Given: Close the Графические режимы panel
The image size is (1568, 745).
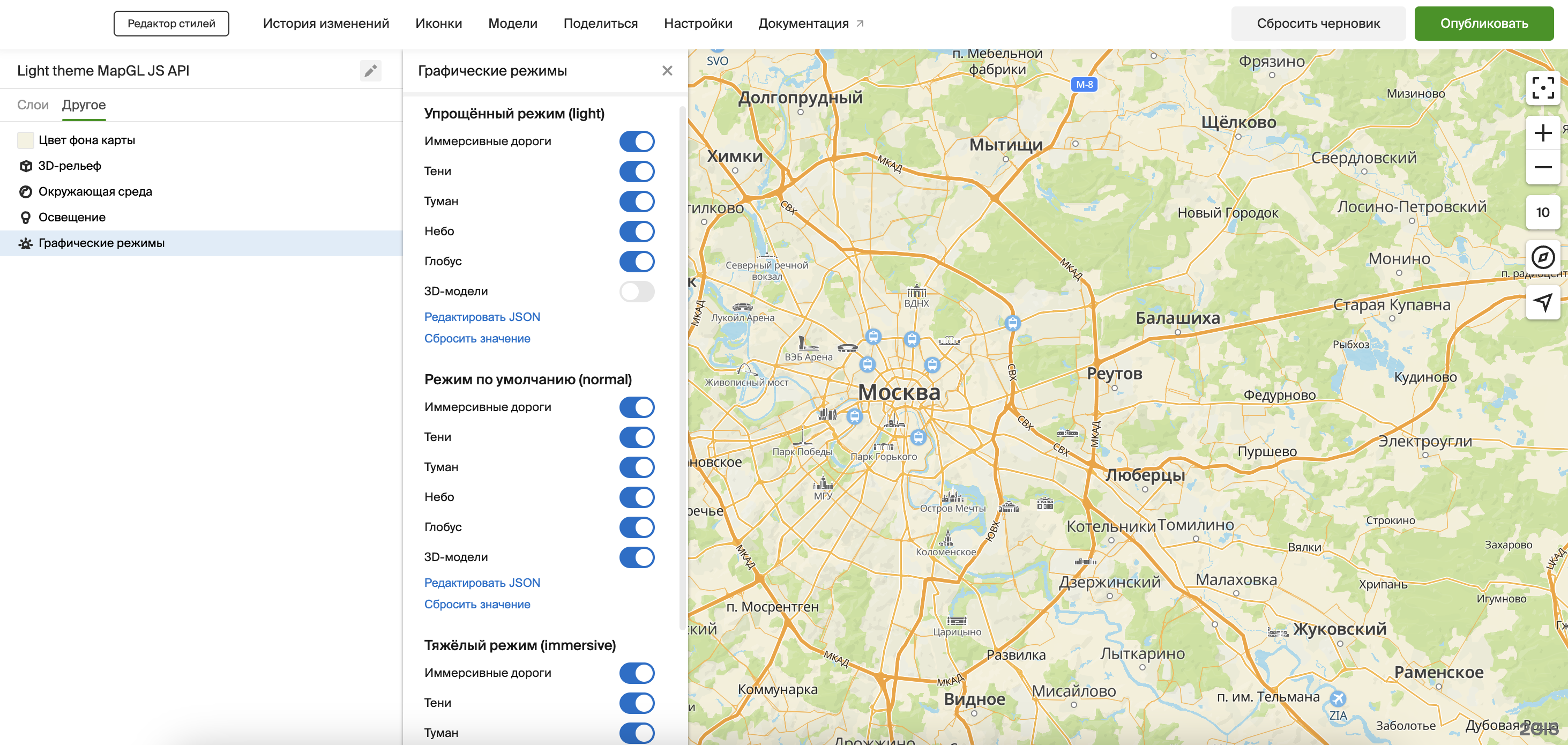Looking at the screenshot, I should click(667, 71).
